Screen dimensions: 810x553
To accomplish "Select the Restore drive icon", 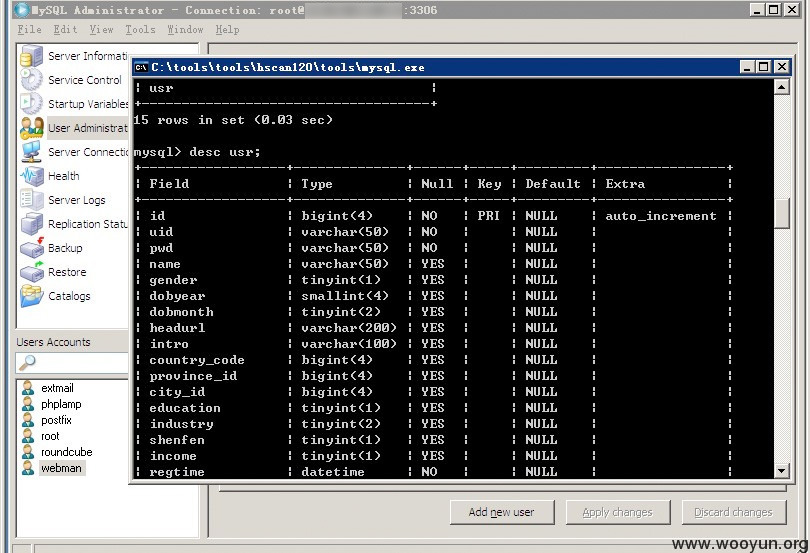I will (32, 271).
